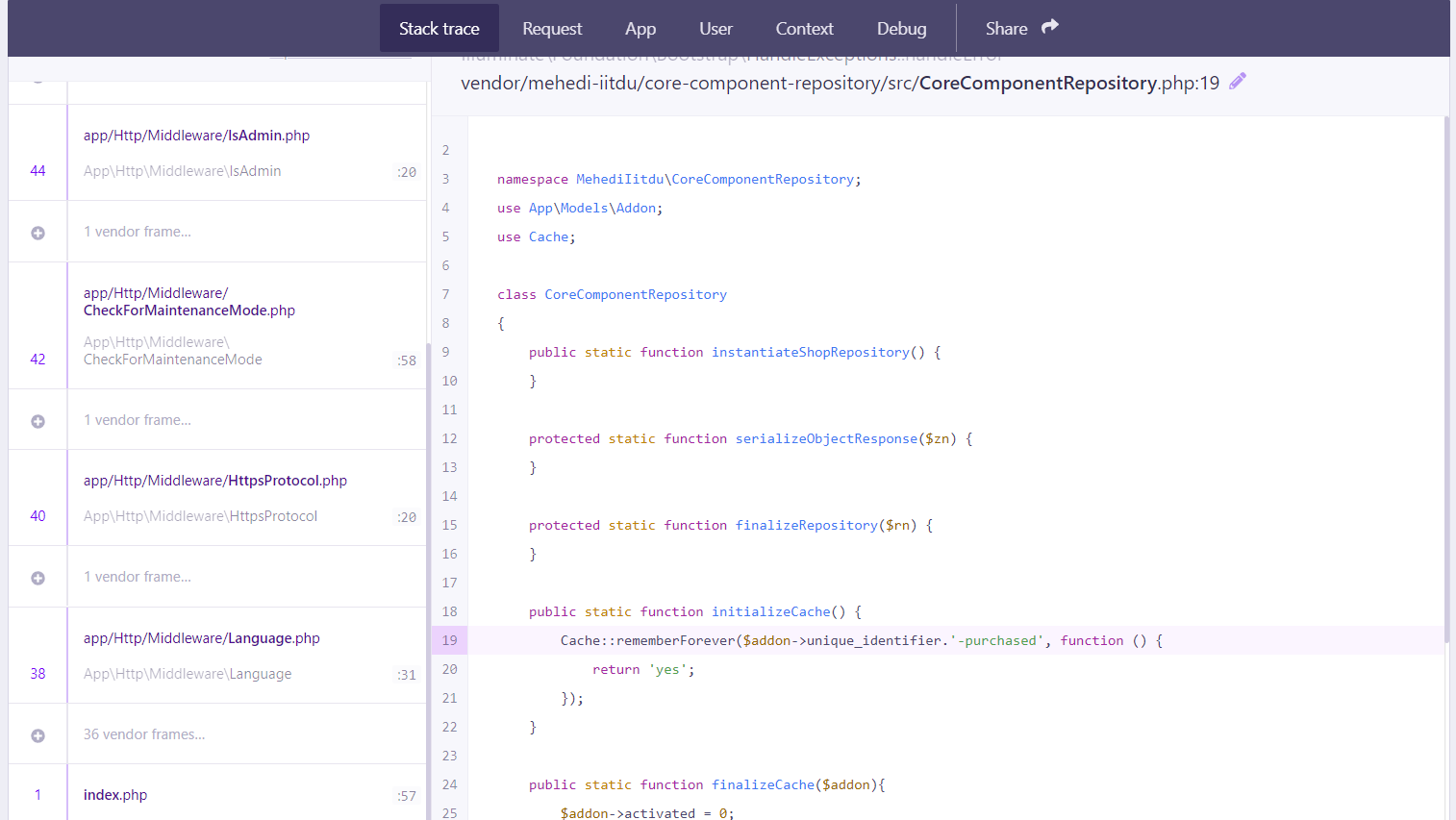Select the CheckForMaintenanceMode.php stack frame
The height and width of the screenshot is (820, 1456).
[x=217, y=326]
